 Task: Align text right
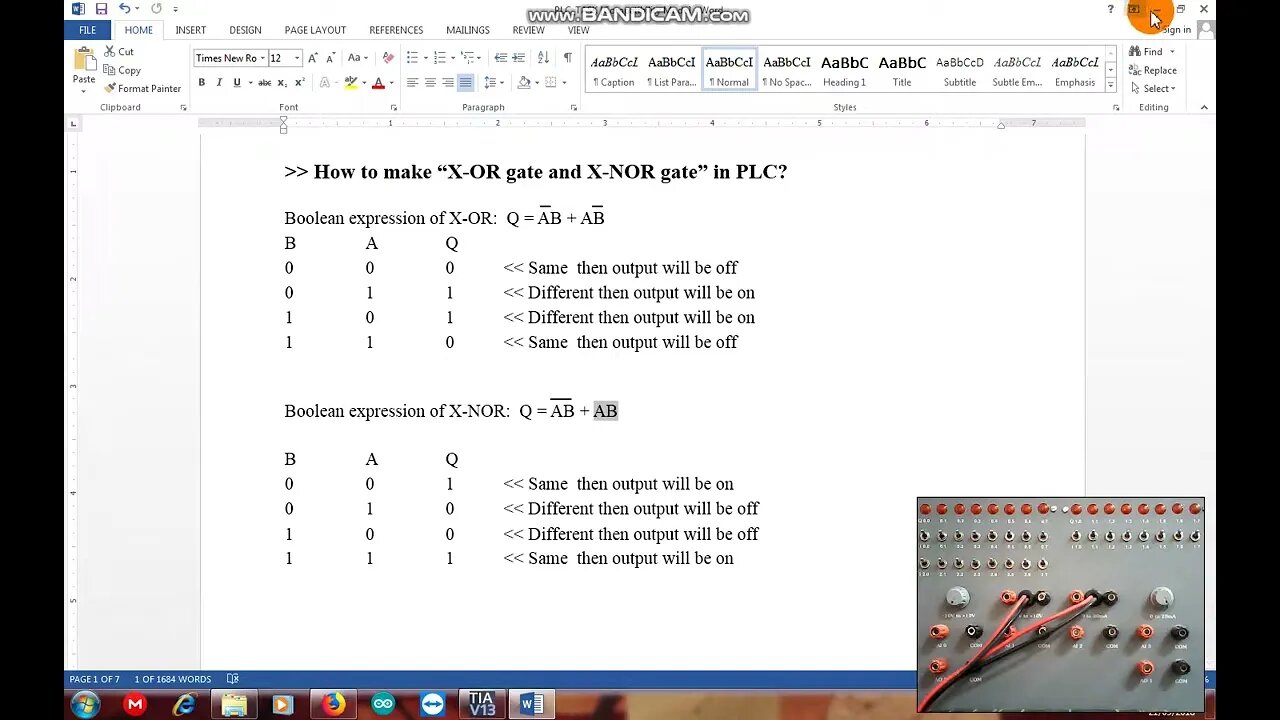coord(448,82)
